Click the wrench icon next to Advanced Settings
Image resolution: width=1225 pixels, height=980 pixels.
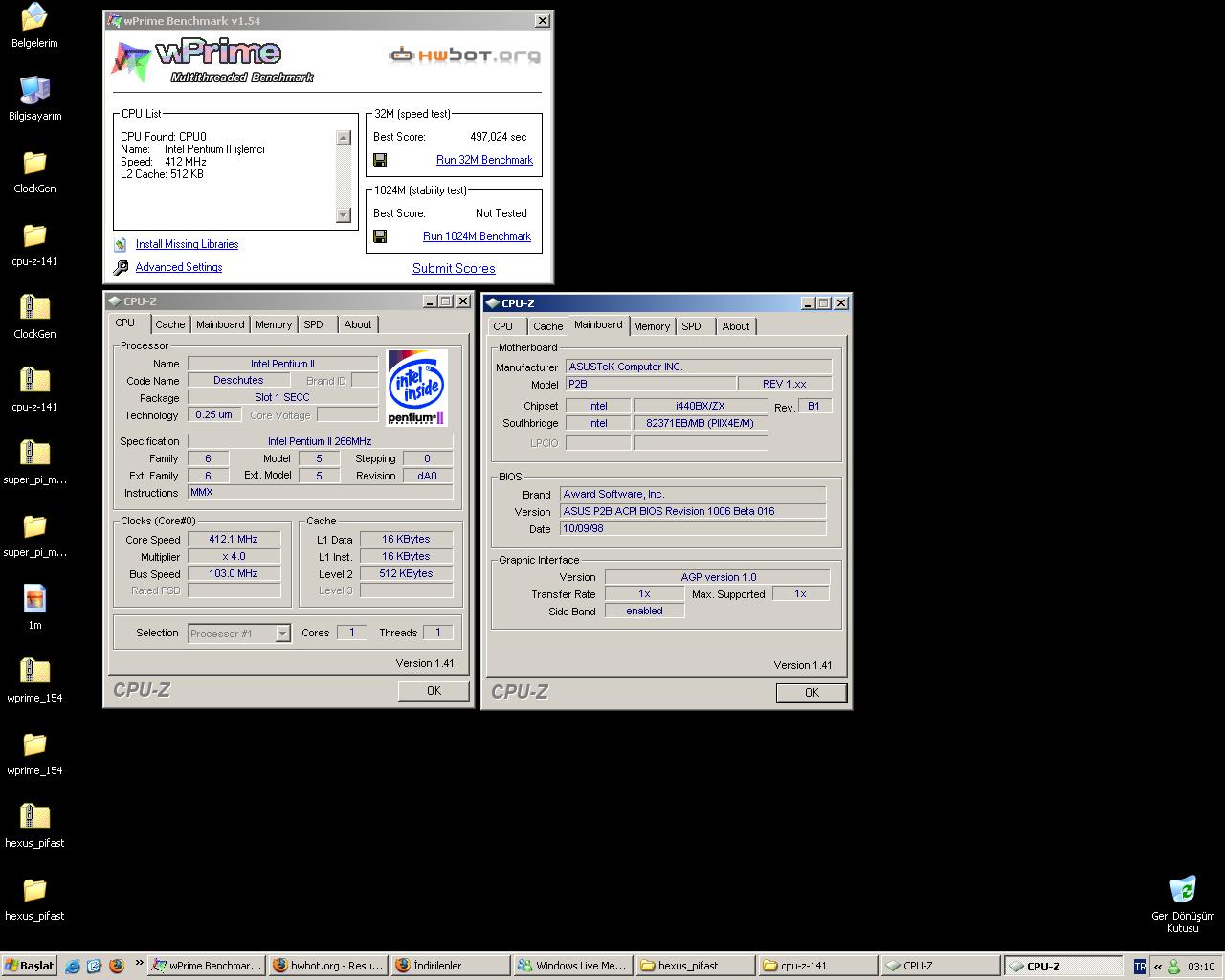pyautogui.click(x=121, y=268)
